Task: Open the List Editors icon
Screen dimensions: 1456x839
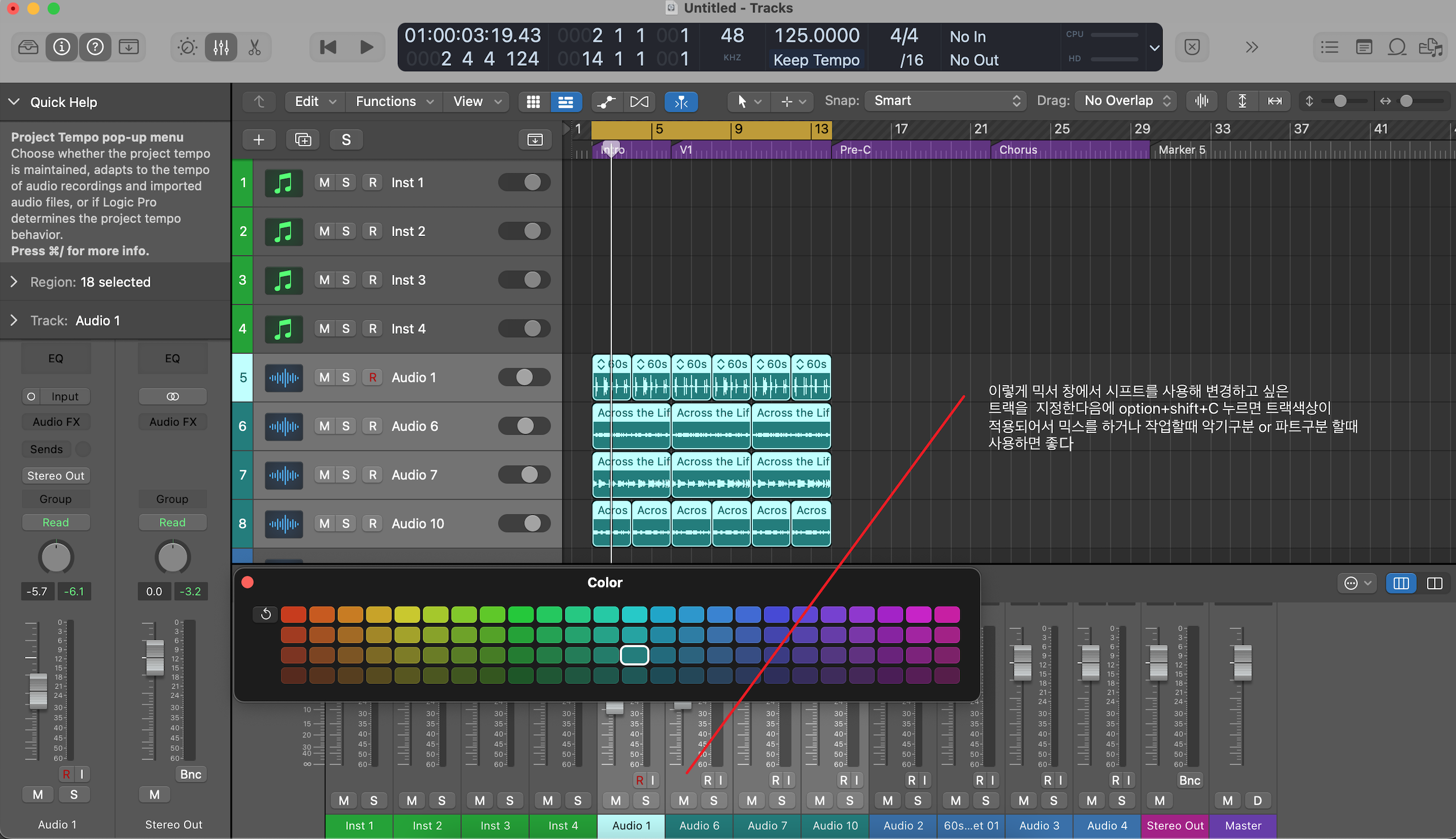Action: point(1329,47)
